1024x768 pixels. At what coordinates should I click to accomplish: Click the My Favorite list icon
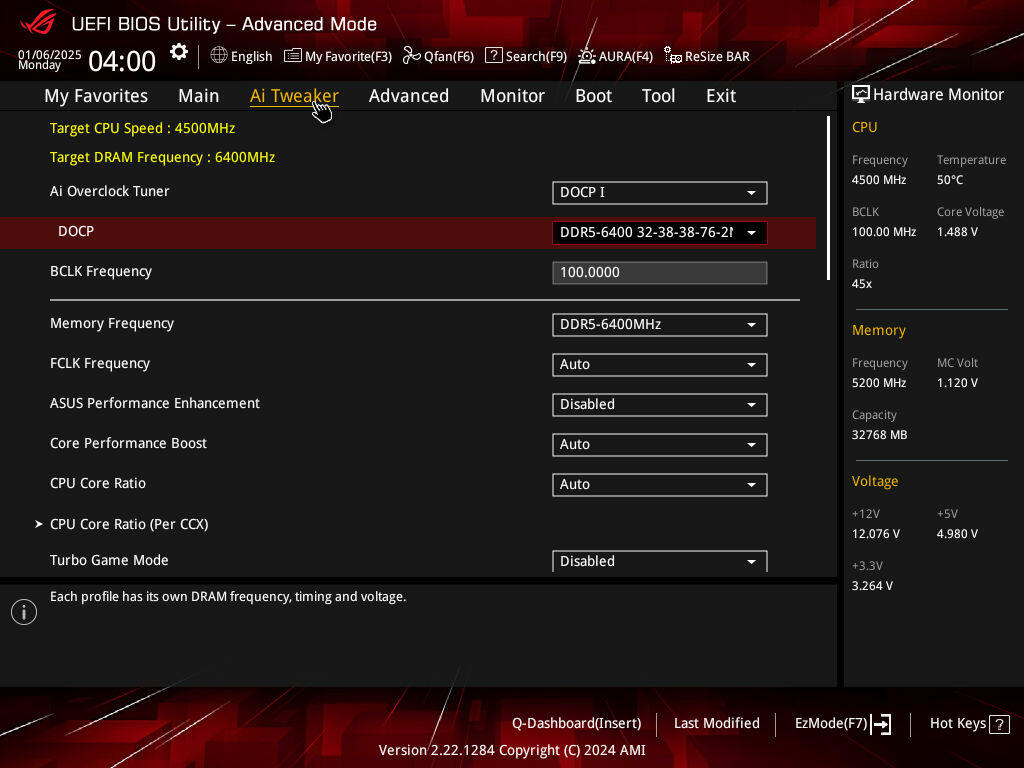293,56
